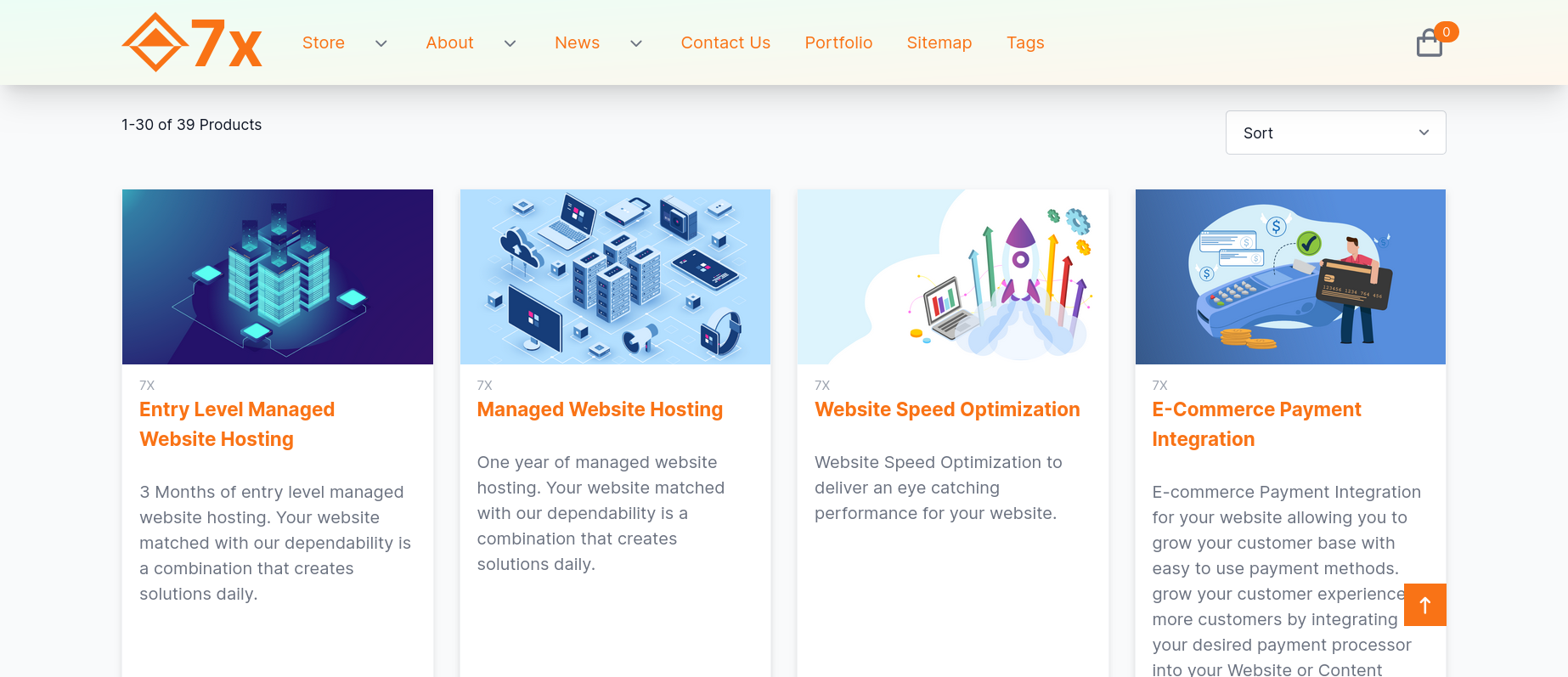Expand the About menu chevron
The height and width of the screenshot is (677, 1568).
[510, 43]
